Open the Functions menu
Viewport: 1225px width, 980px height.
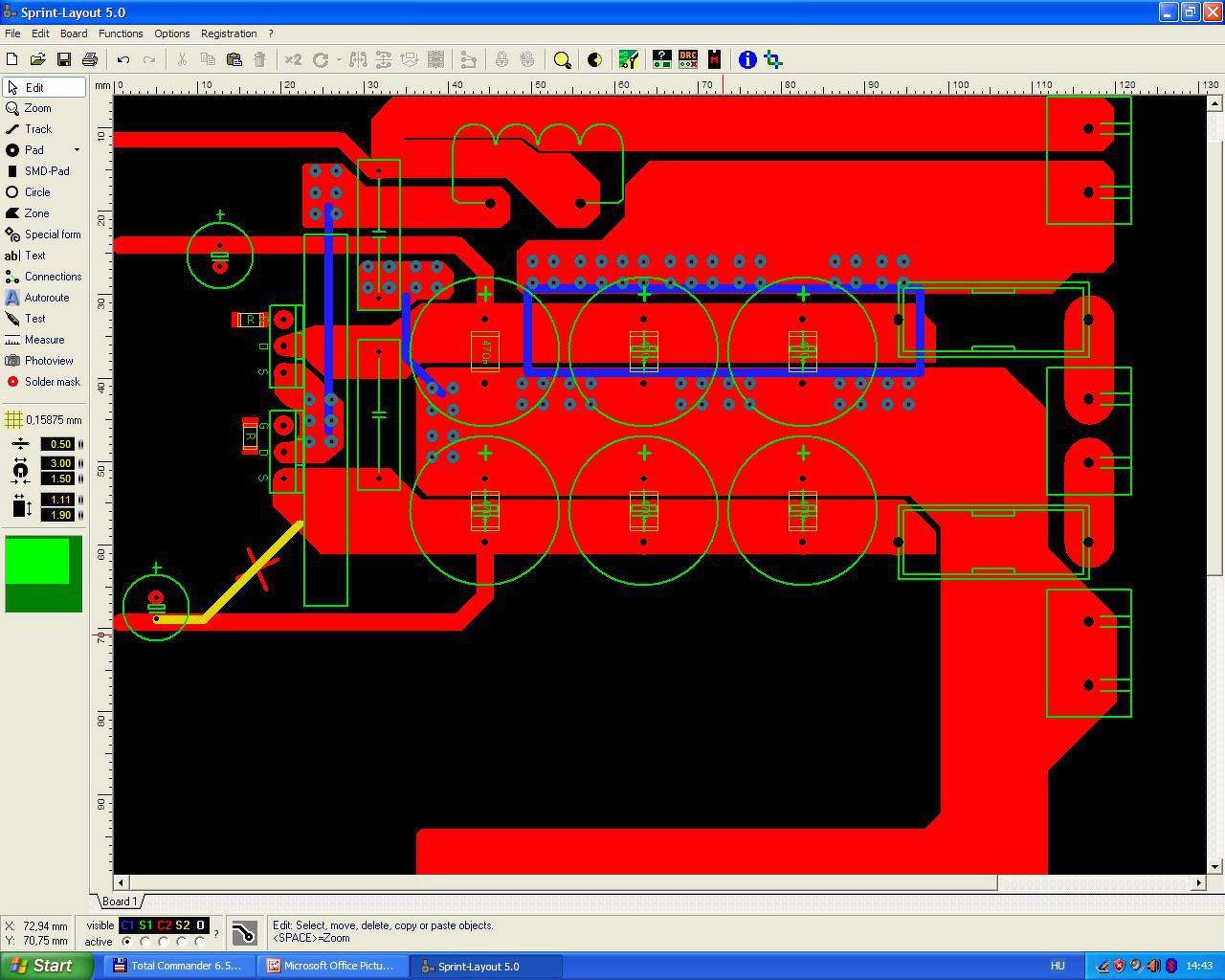(121, 33)
